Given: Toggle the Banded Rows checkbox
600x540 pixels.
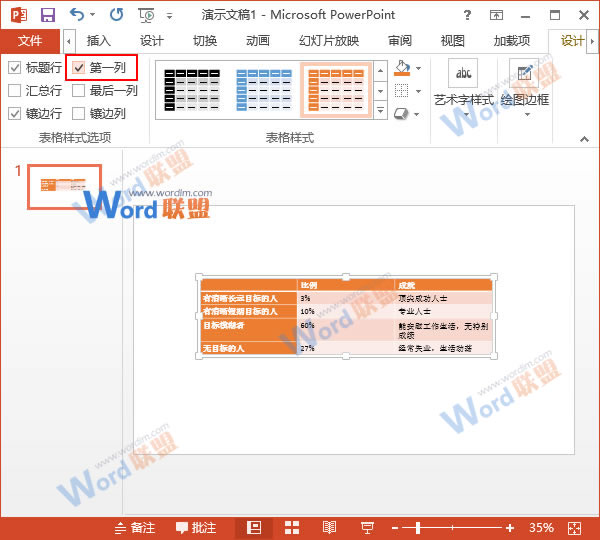Looking at the screenshot, I should click(15, 114).
